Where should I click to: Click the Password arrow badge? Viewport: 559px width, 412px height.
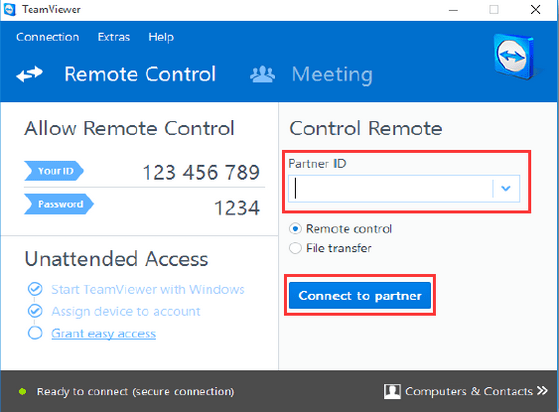pos(59,204)
